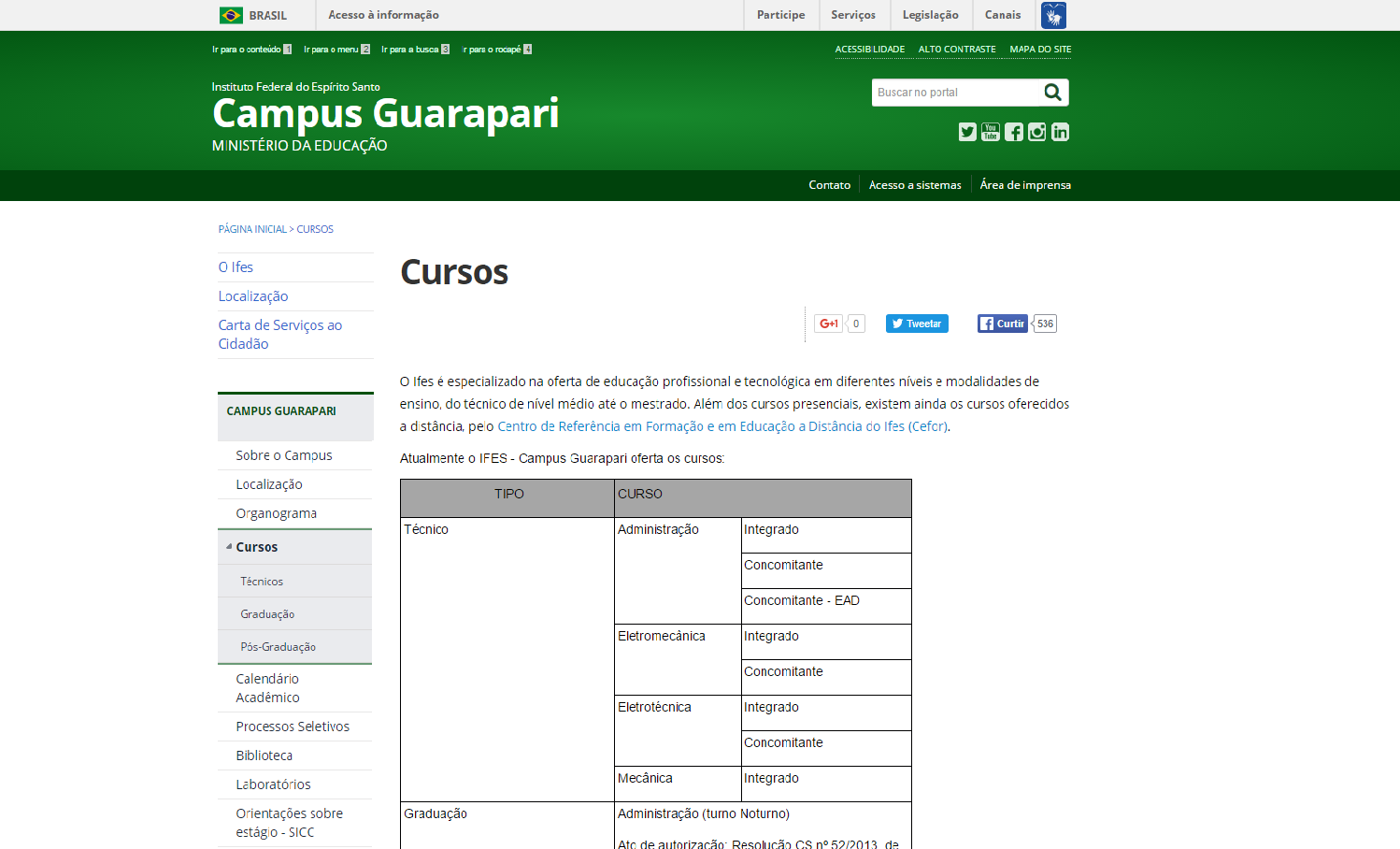The height and width of the screenshot is (849, 1400).
Task: Select Graduação submenu item
Action: tap(267, 614)
